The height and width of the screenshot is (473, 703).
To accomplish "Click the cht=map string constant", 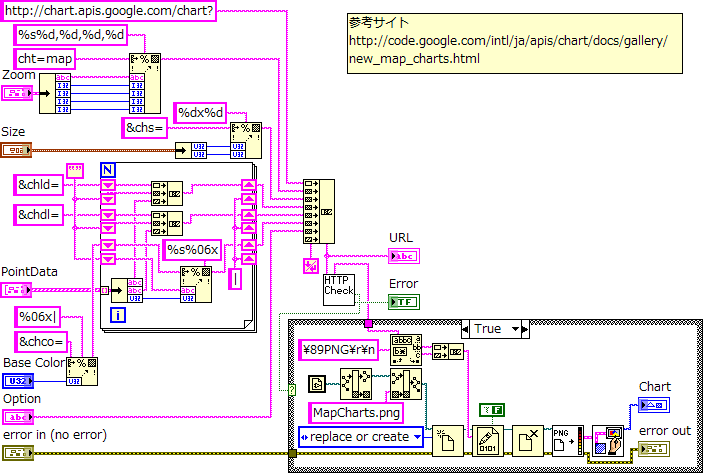I will pyautogui.click(x=46, y=59).
